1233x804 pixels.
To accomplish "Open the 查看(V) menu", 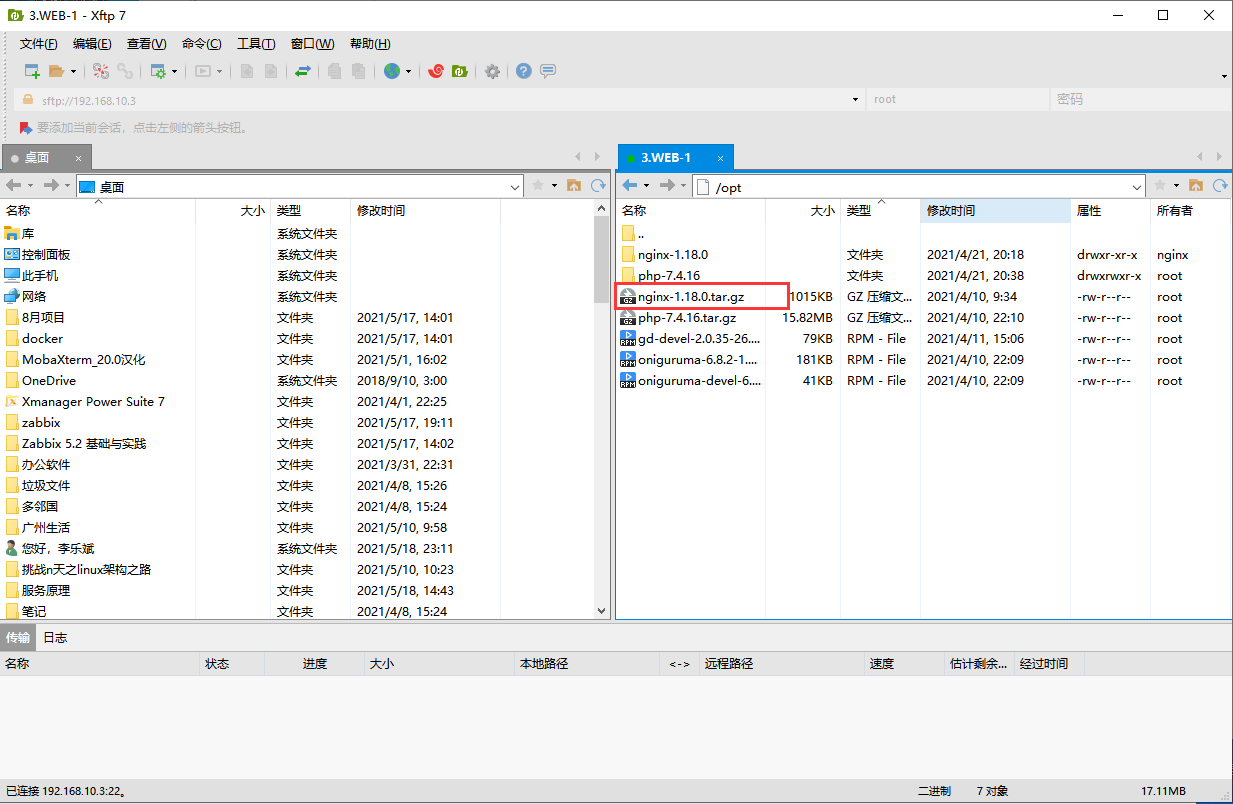I will click(147, 44).
